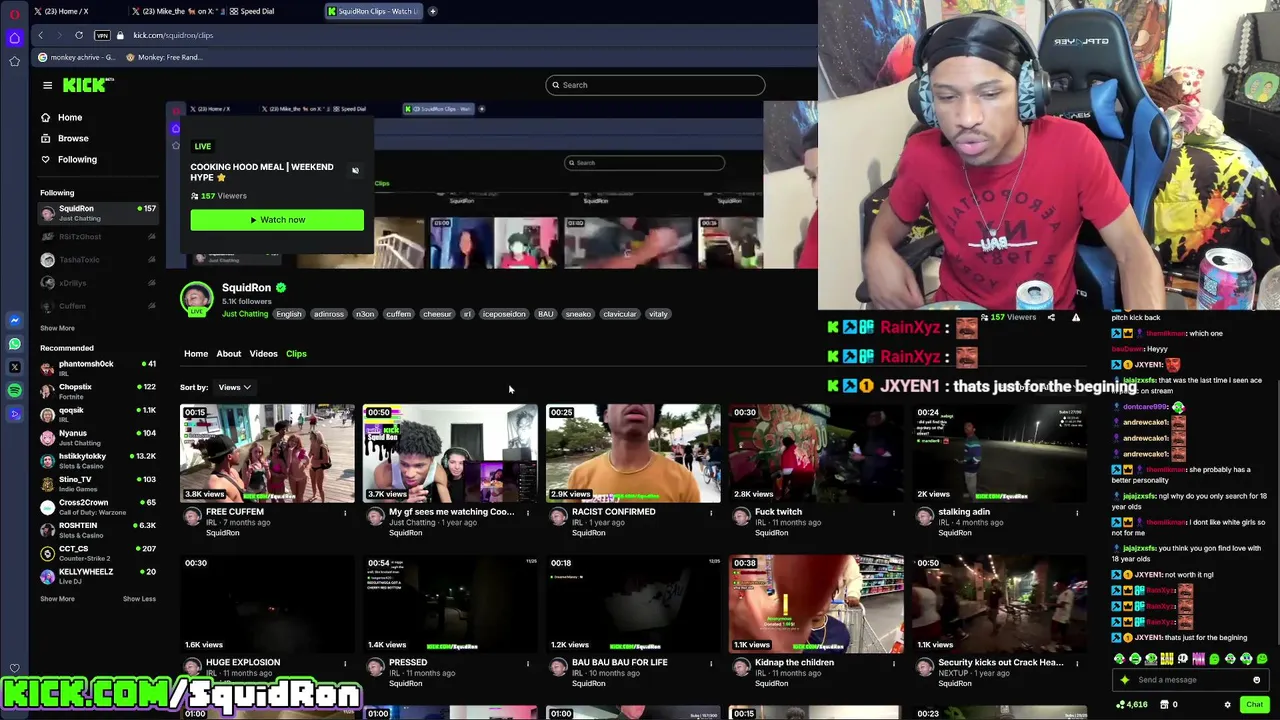1280x720 pixels.
Task: Open the ROSHTEIN recommended channel
Action: 97,530
